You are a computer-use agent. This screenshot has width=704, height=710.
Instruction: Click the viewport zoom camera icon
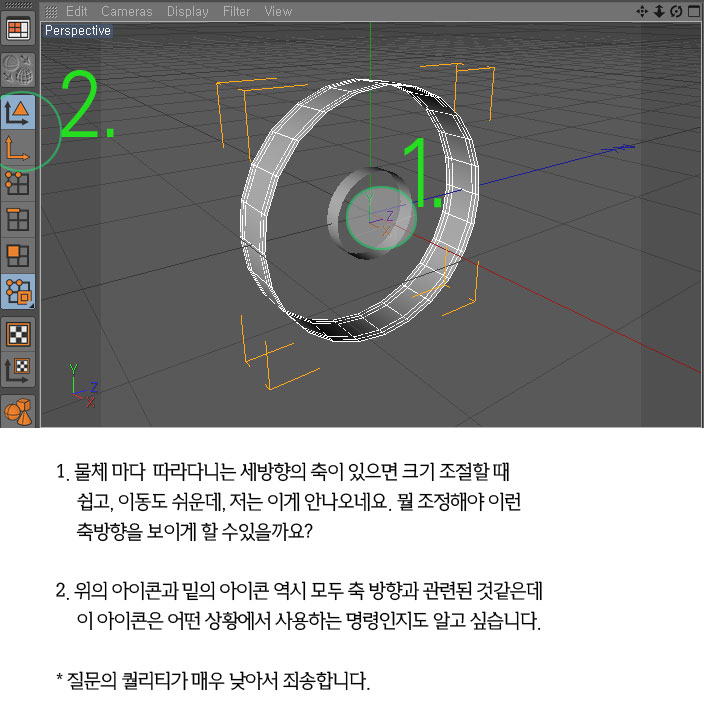[659, 11]
